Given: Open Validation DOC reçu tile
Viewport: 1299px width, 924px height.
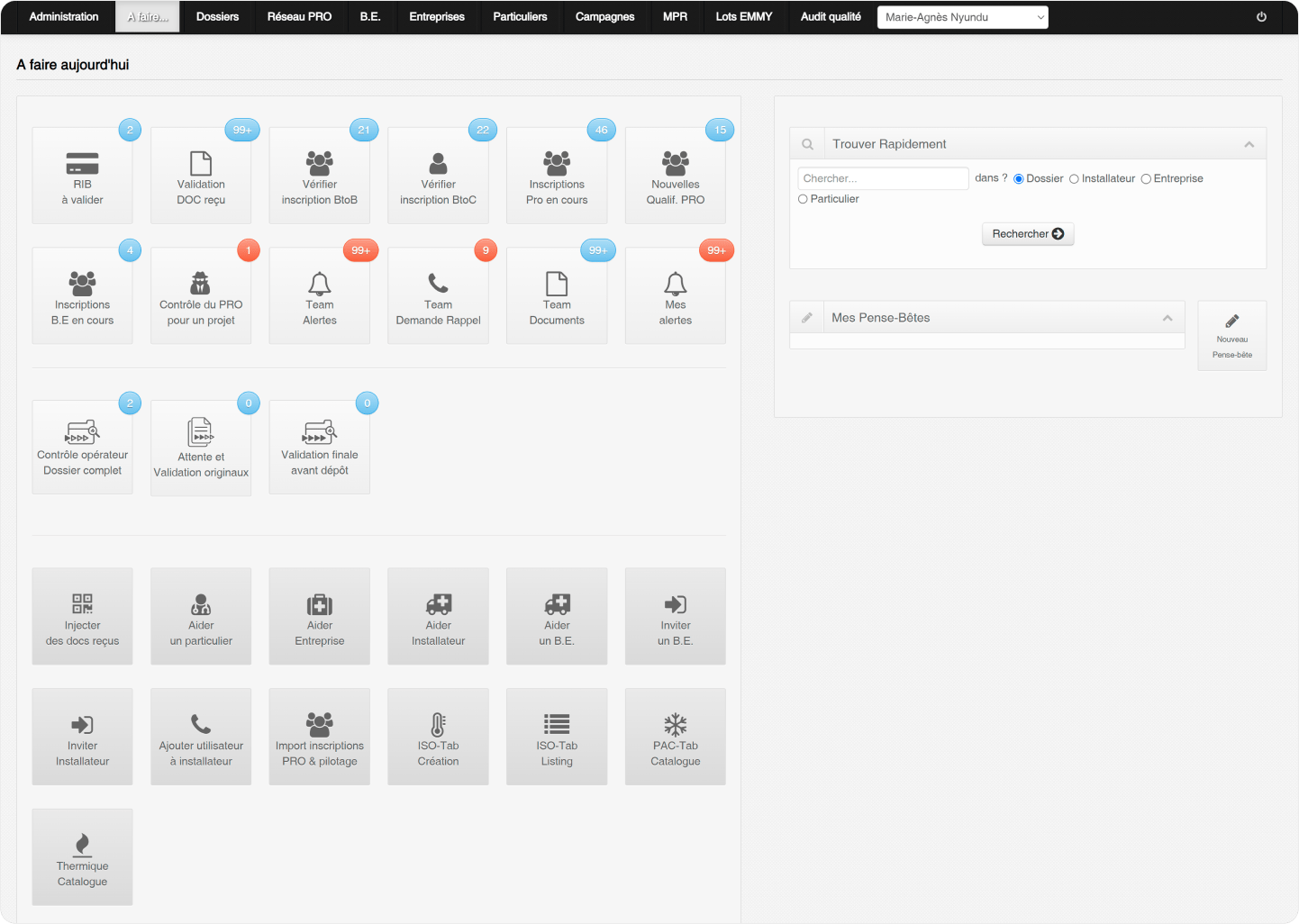Looking at the screenshot, I should coord(201,176).
